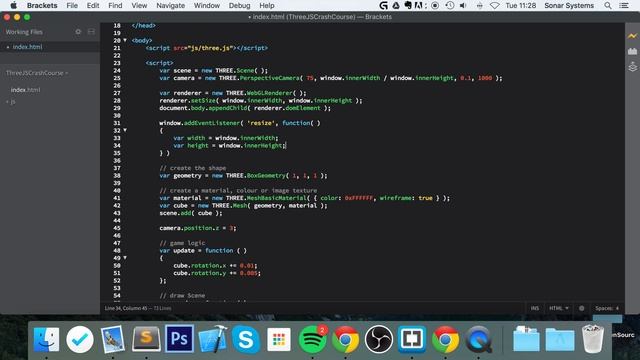640x360 pixels.
Task: Click line number 38 in the gutter
Action: point(117,176)
